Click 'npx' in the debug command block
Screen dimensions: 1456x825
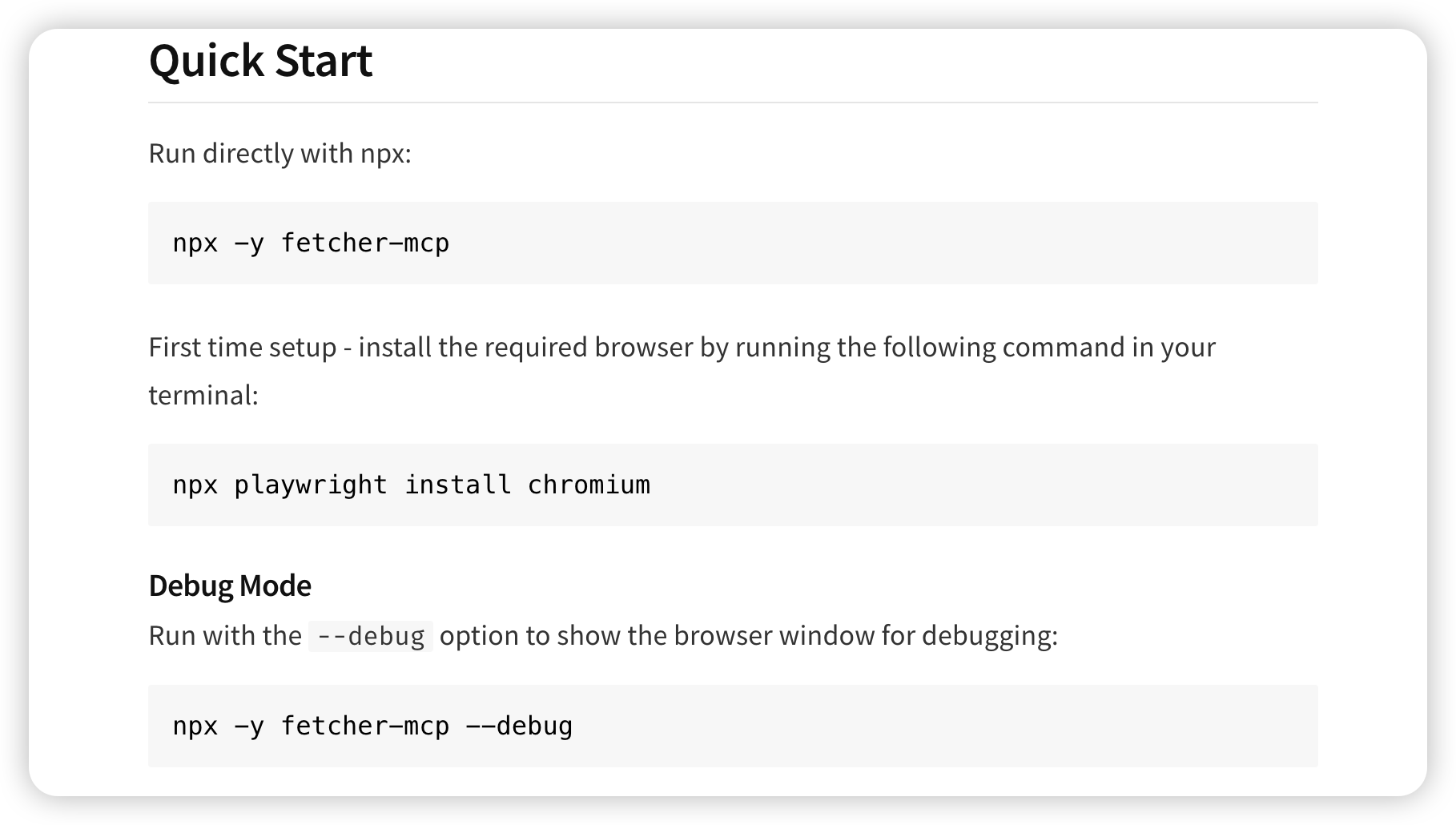coord(195,727)
